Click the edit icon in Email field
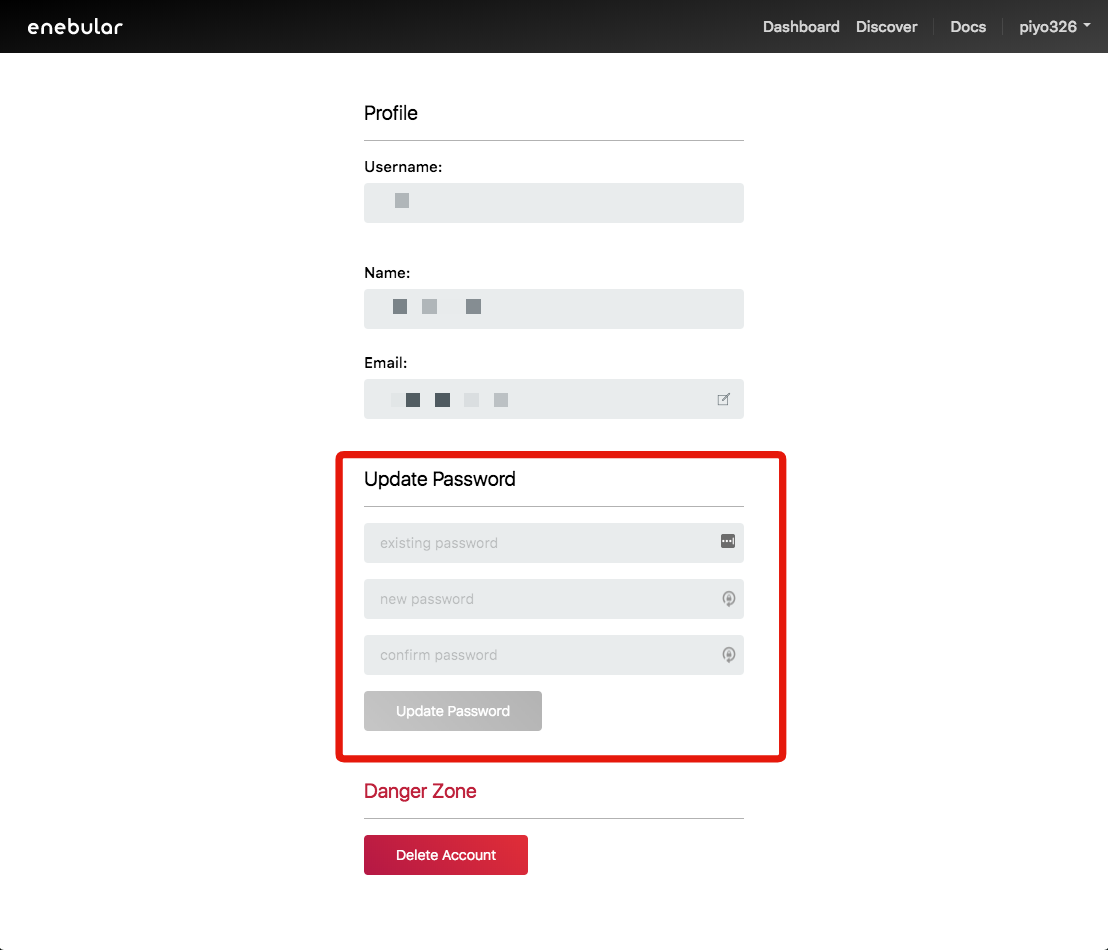The image size is (1108, 950). [723, 400]
